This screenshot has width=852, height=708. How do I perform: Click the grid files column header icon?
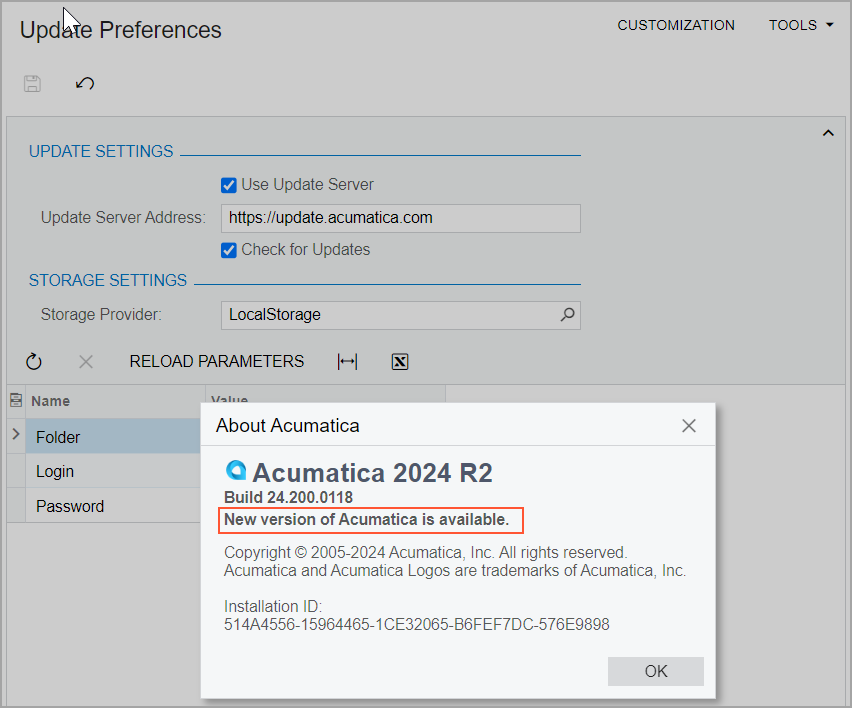16,400
